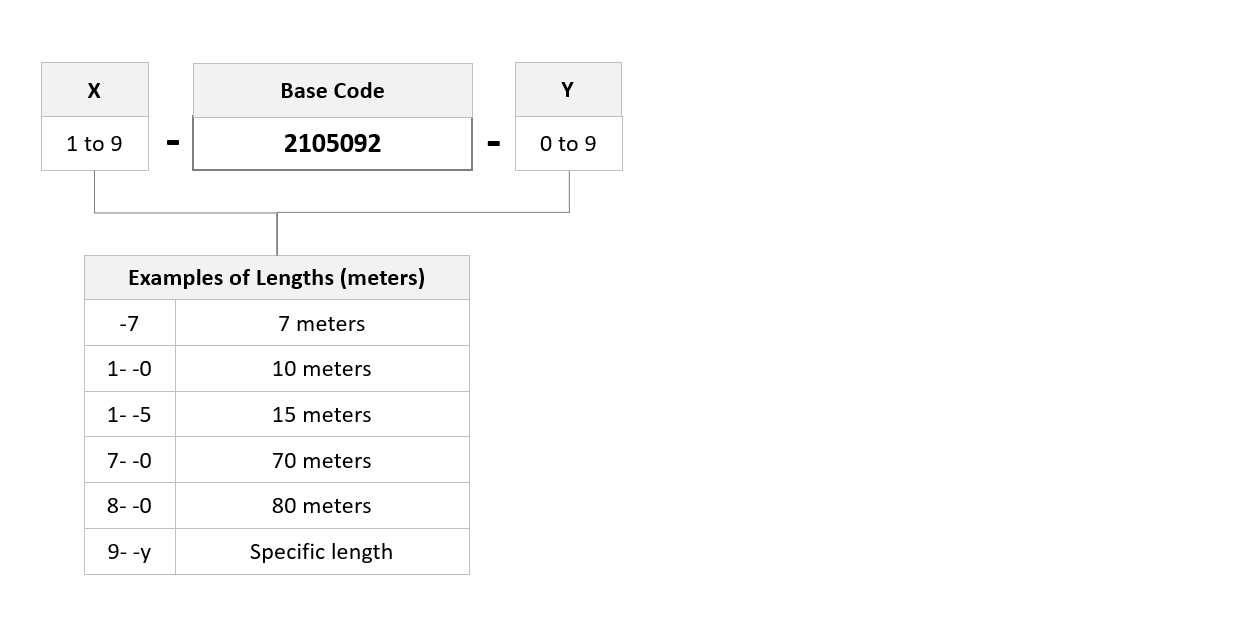Image resolution: width=1260 pixels, height=631 pixels.
Task: Click the '80 meters' cell
Action: (322, 506)
